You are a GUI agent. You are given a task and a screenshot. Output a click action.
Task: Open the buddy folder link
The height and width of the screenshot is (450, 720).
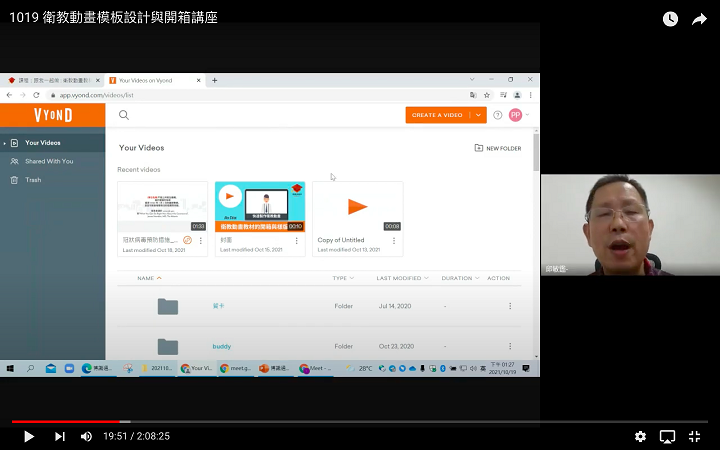pyautogui.click(x=221, y=346)
